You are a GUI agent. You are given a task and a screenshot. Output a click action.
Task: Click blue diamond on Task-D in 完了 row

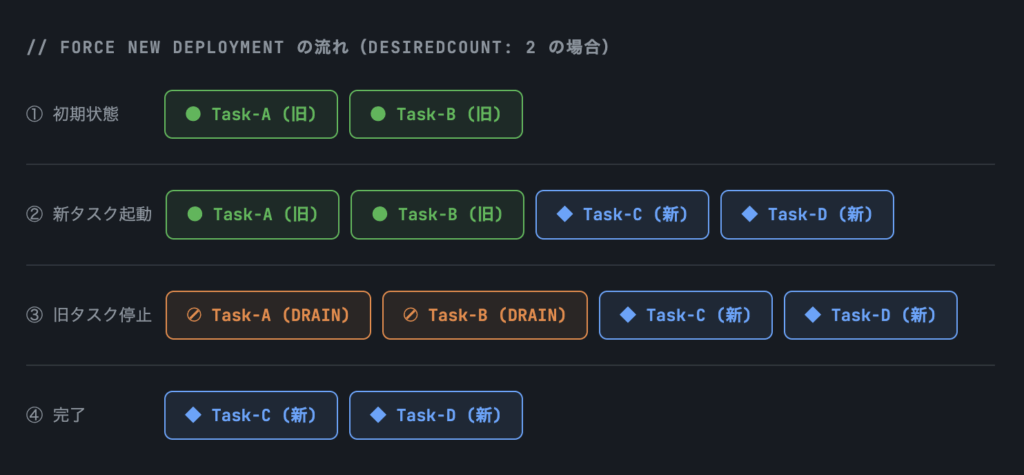click(378, 415)
